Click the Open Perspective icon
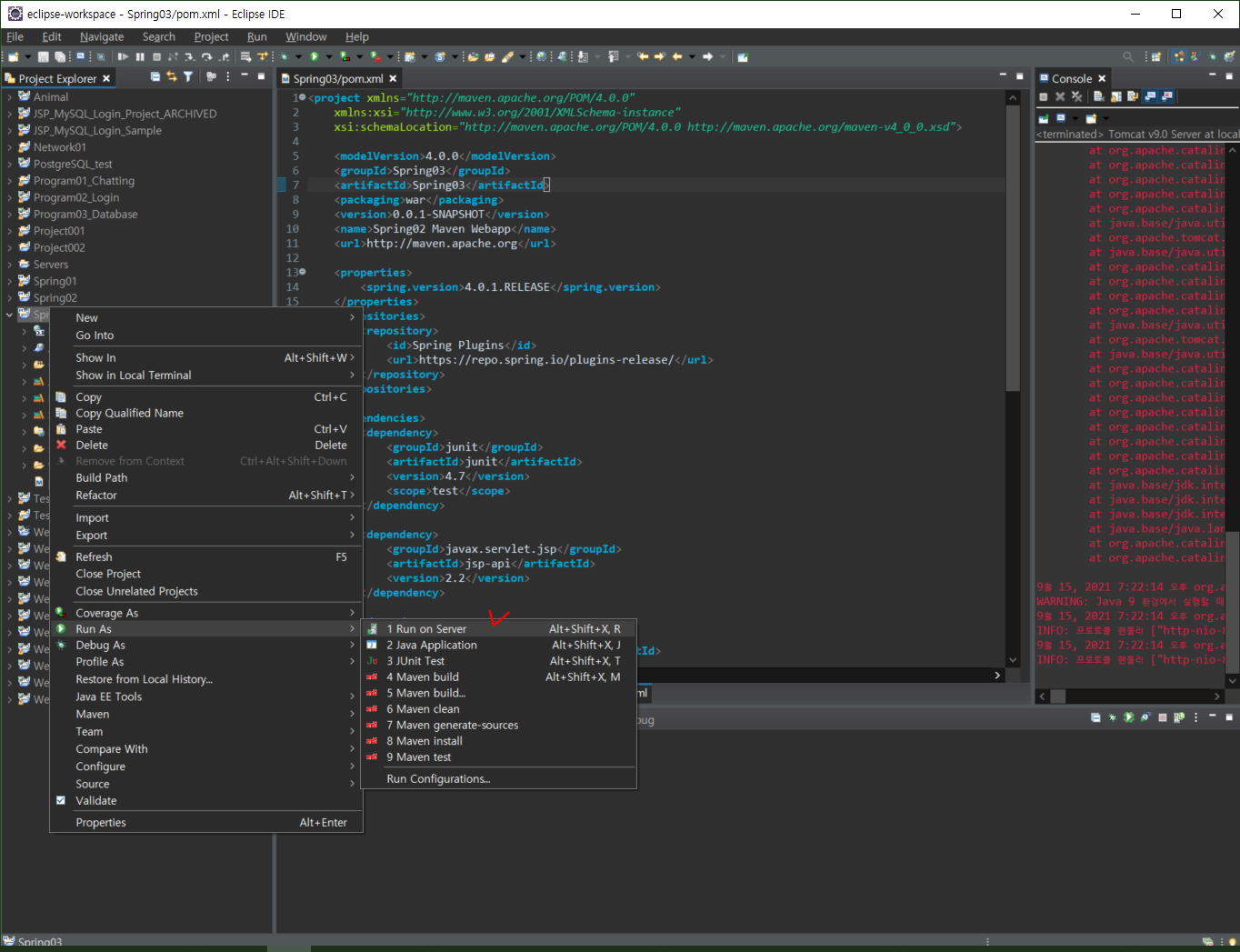Viewport: 1240px width, 952px height. pyautogui.click(x=1156, y=56)
